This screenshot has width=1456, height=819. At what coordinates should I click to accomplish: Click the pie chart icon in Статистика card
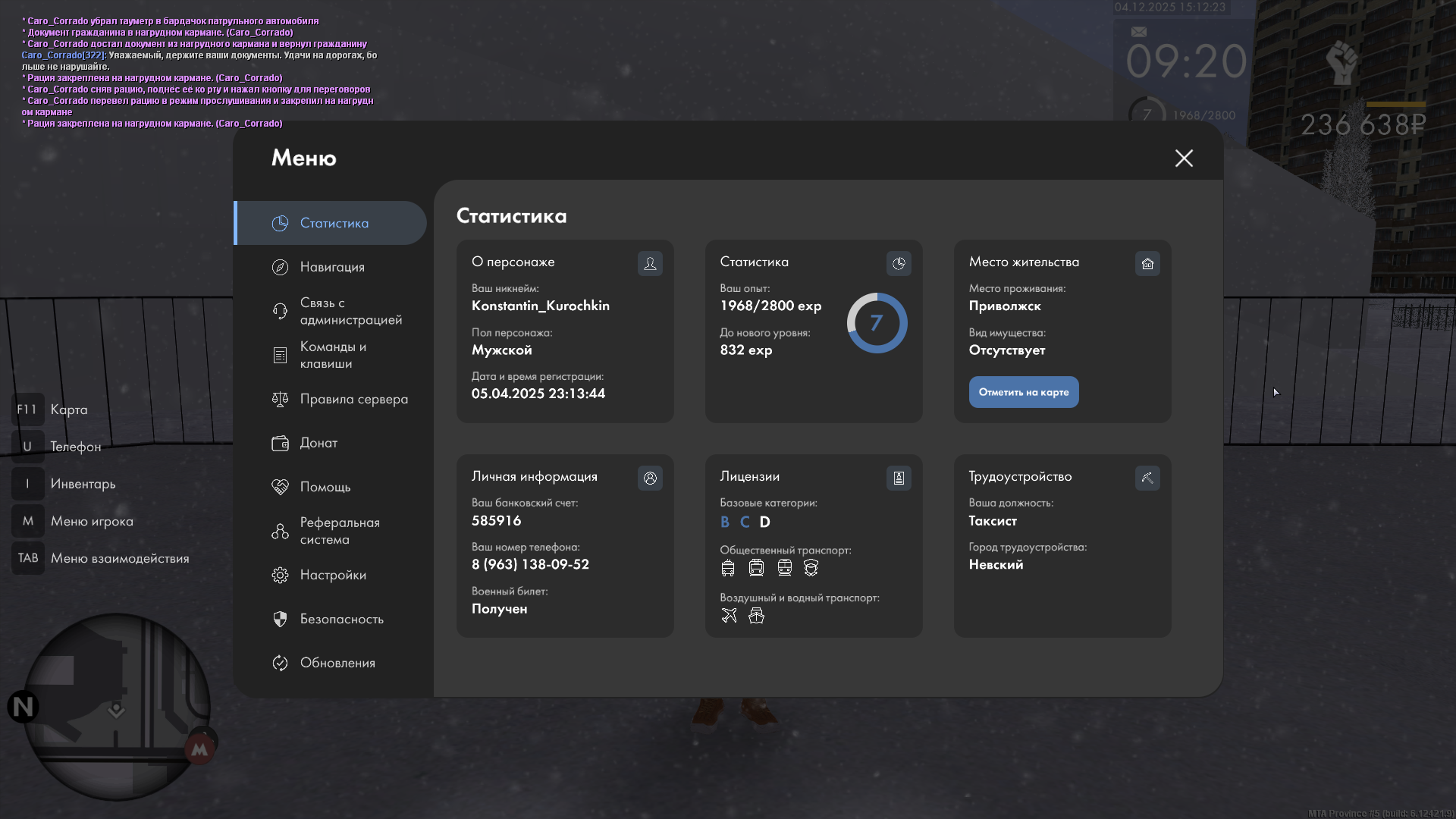click(899, 263)
